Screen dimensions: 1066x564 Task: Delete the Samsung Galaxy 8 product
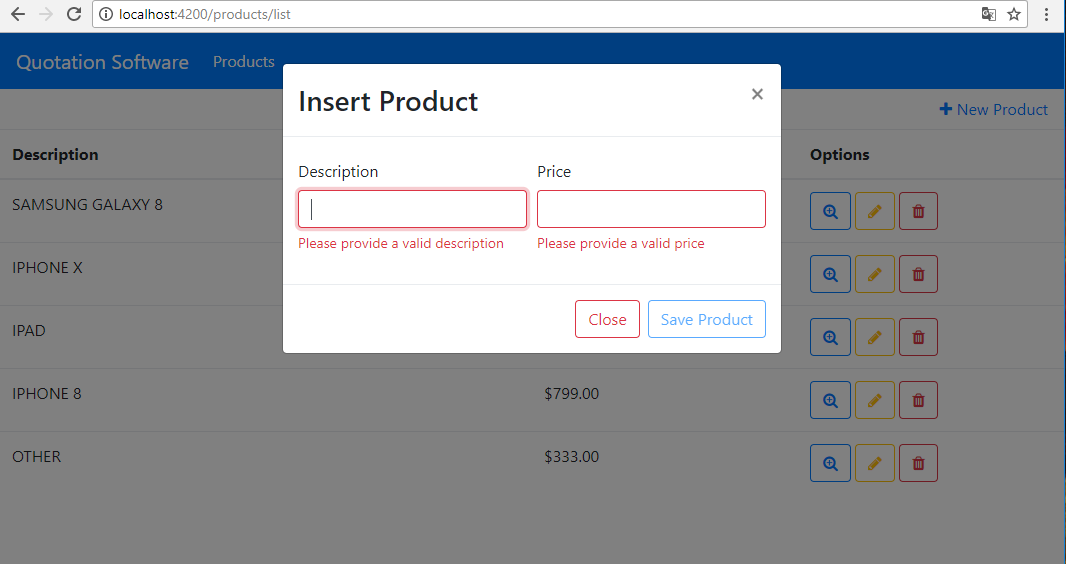pyautogui.click(x=918, y=211)
